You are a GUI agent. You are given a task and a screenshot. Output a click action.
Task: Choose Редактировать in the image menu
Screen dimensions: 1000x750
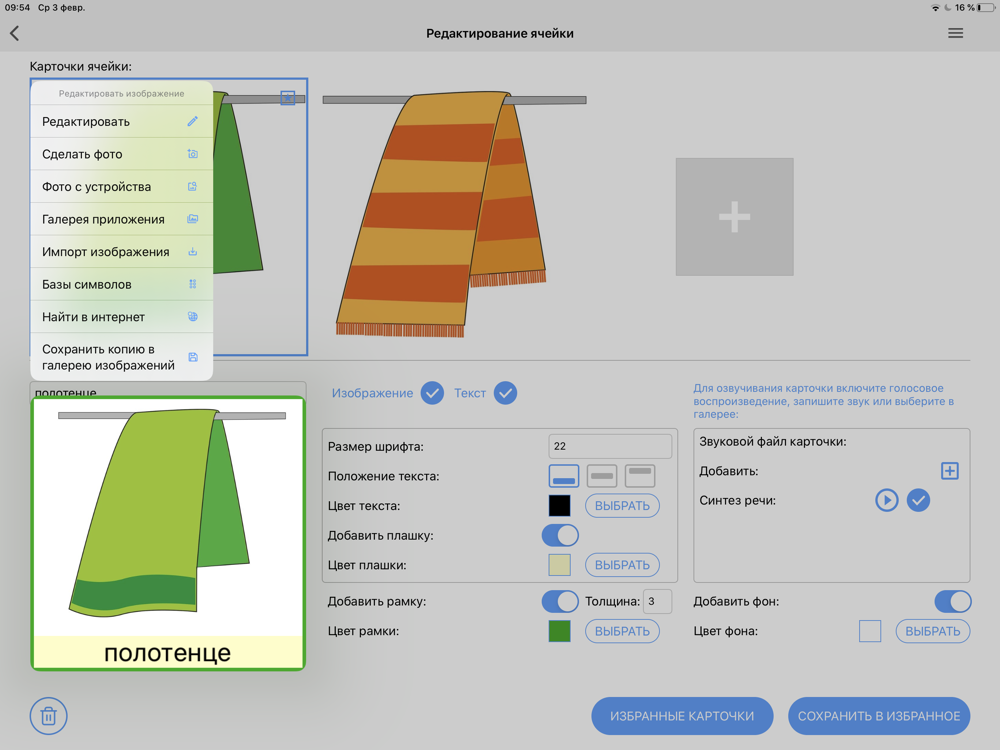pos(121,122)
